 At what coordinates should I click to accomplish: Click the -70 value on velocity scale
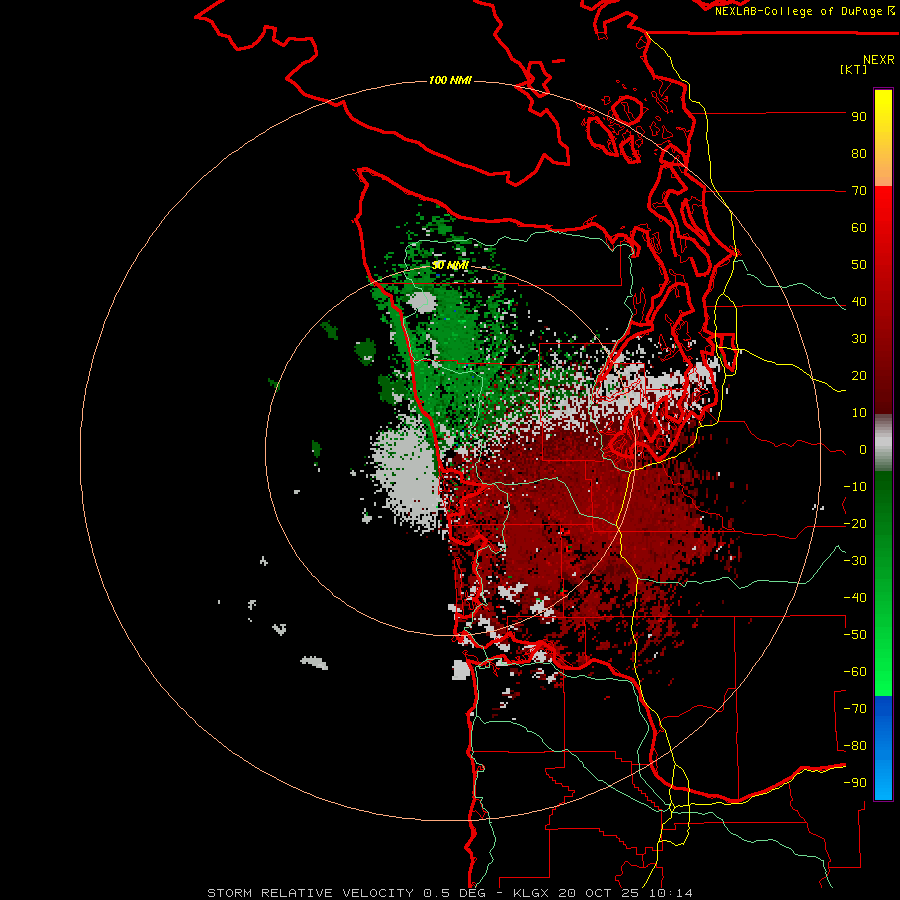click(855, 709)
